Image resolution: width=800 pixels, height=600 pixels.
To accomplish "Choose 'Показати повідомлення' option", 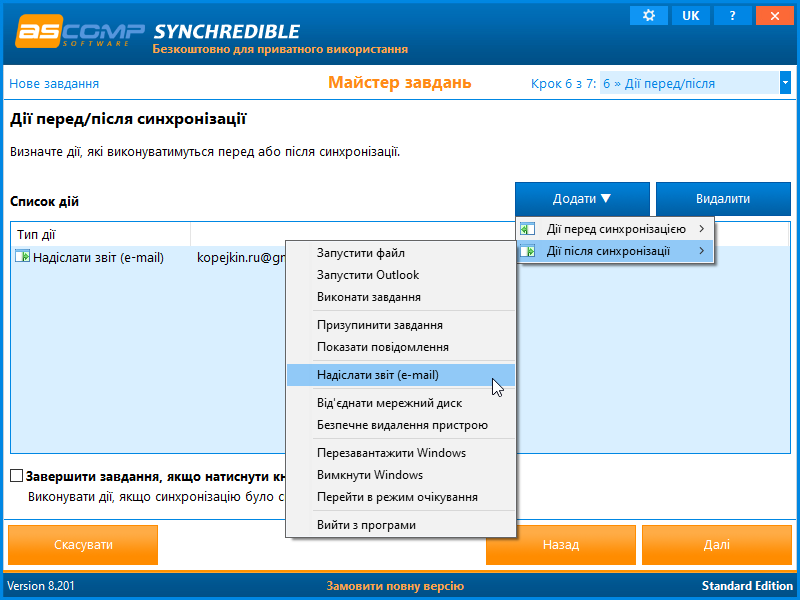I will [x=401, y=347].
